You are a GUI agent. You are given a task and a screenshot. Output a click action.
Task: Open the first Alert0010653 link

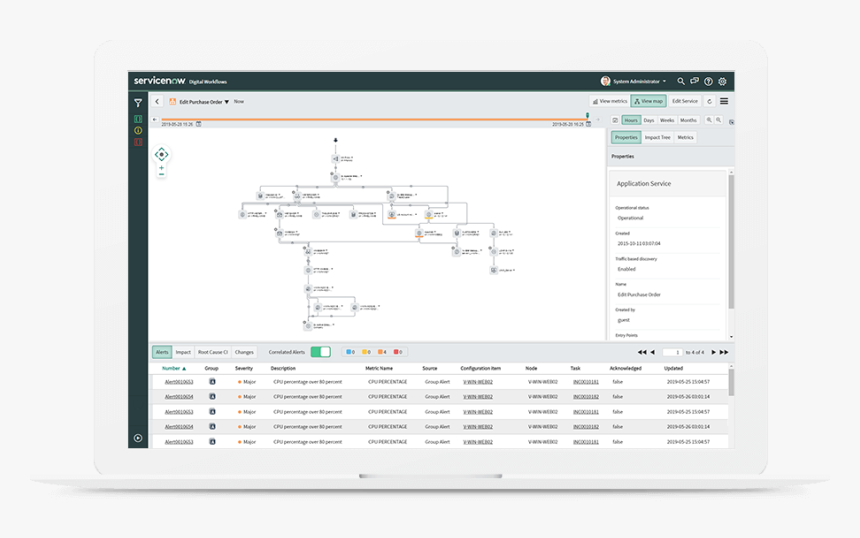tap(179, 381)
